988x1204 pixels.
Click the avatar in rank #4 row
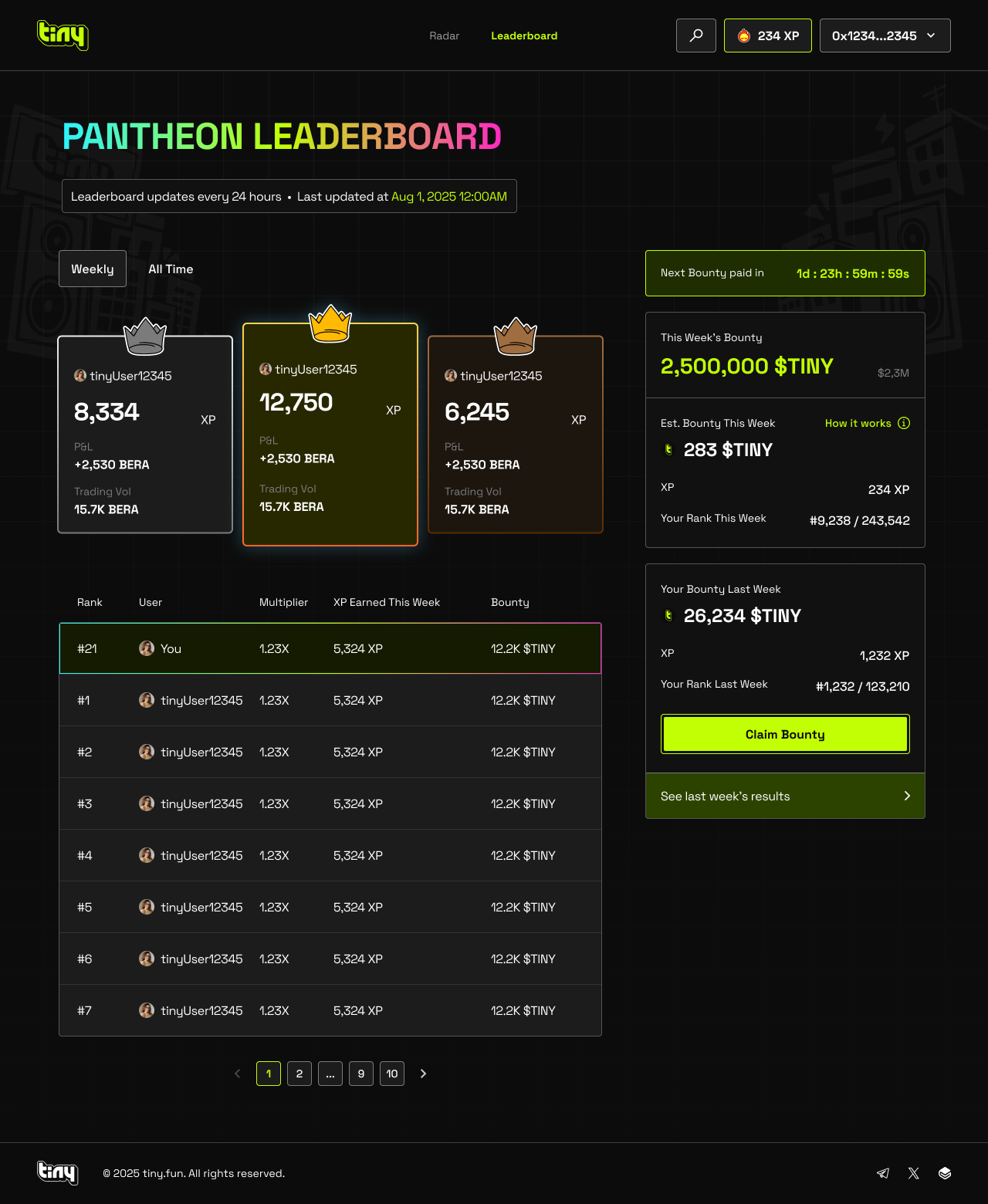pos(147,855)
